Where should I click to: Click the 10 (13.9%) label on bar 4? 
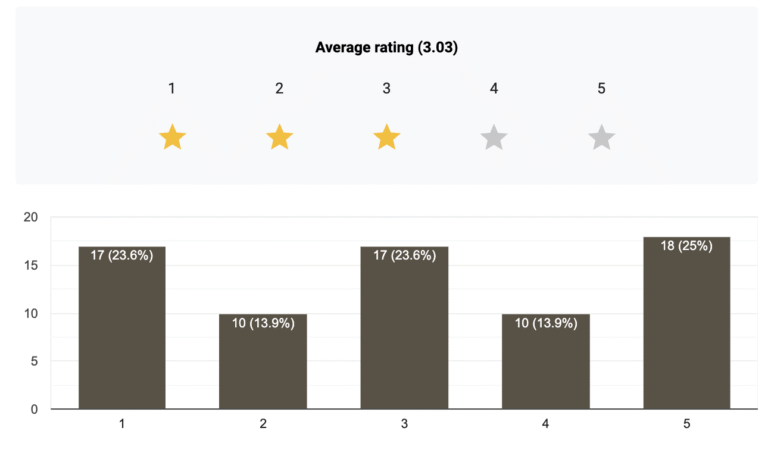click(546, 323)
